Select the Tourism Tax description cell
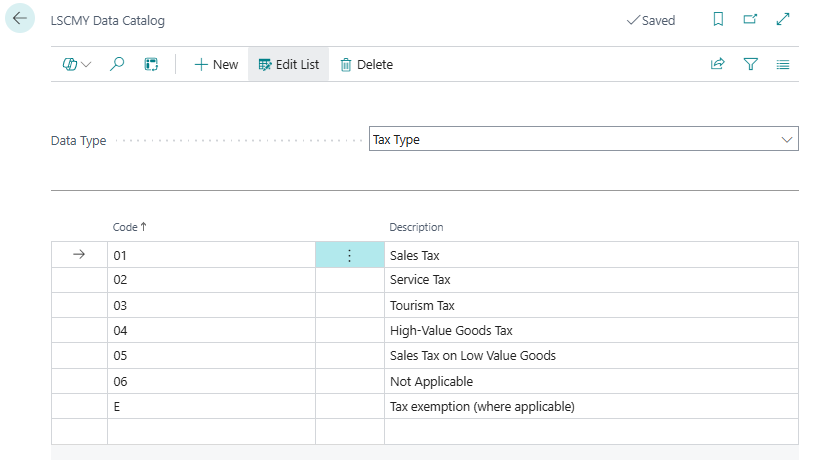821x460 pixels. (x=422, y=305)
